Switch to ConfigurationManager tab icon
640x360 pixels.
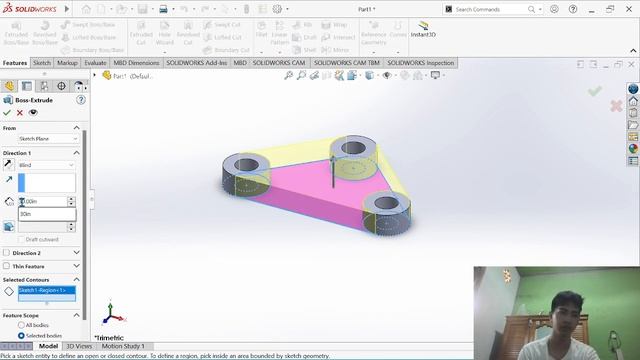(x=44, y=86)
